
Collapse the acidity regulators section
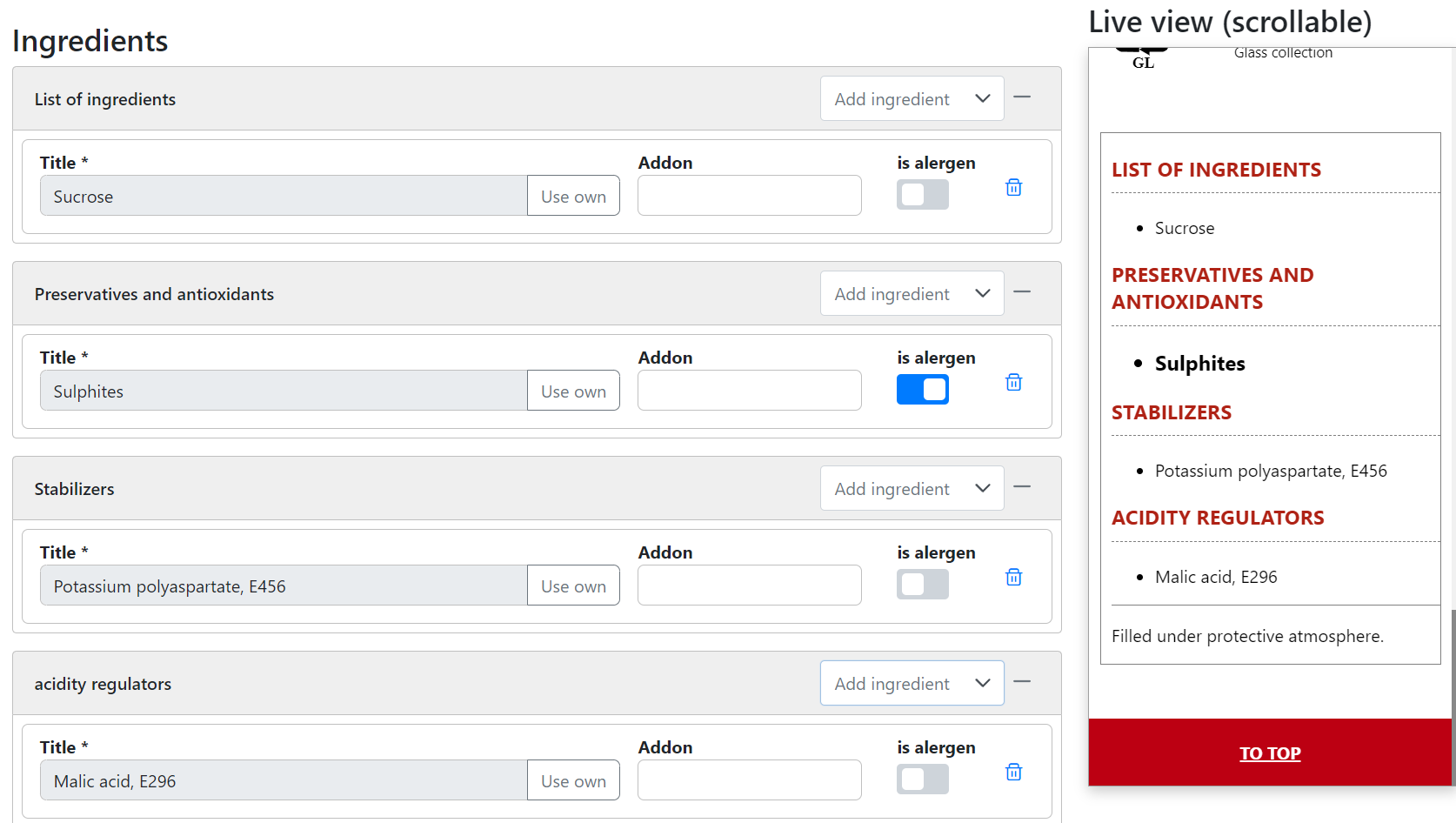coord(1022,682)
